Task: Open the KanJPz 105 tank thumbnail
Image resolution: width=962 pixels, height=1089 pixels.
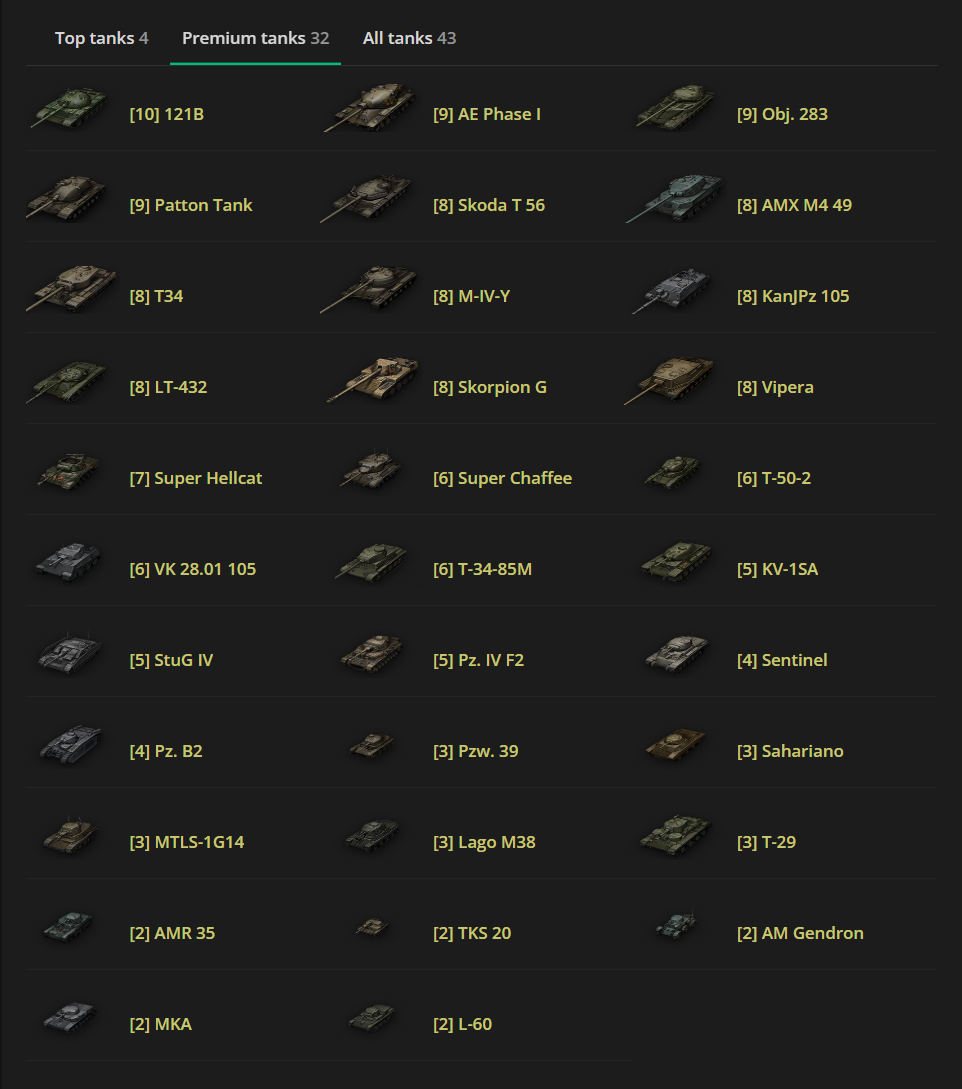Action: [x=672, y=290]
